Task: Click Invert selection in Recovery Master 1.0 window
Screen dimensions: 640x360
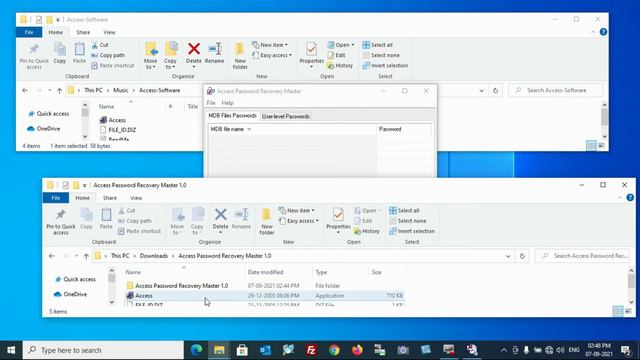Action: tap(411, 231)
